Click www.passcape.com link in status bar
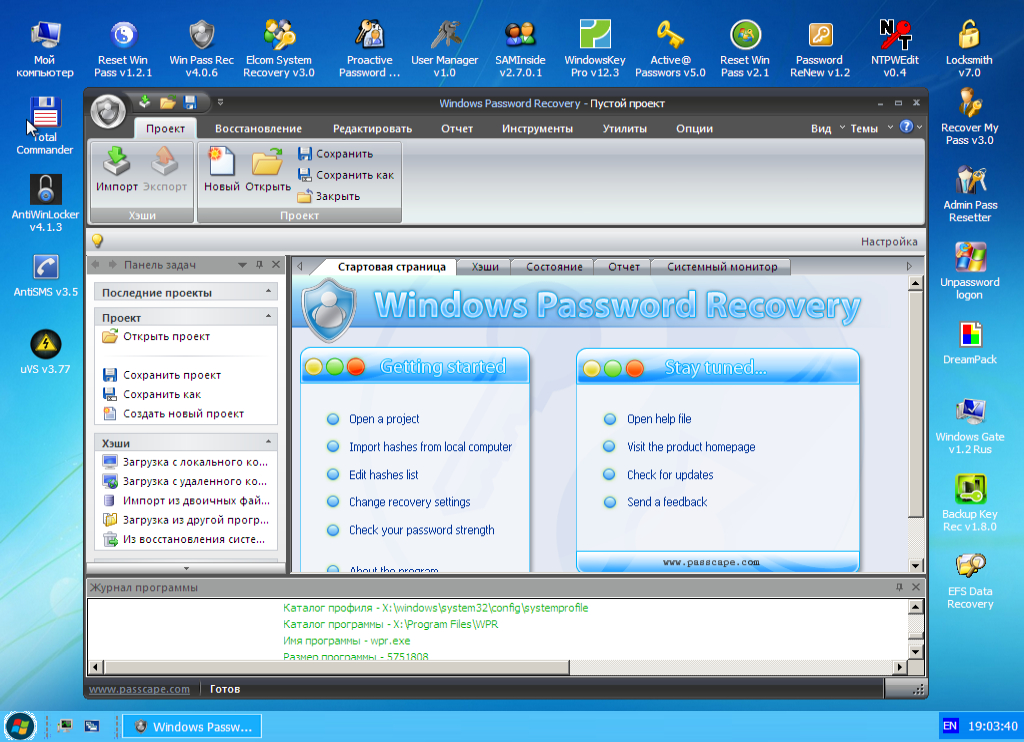This screenshot has height=742, width=1024. [x=139, y=689]
